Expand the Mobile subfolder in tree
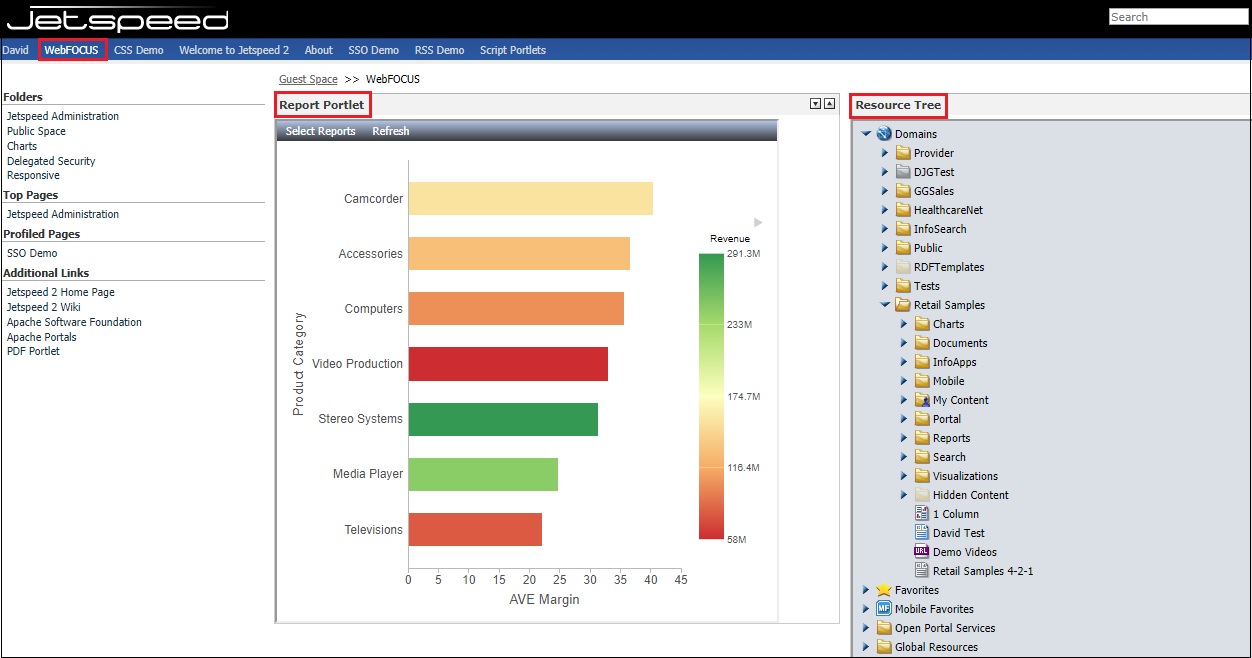This screenshot has height=658, width=1252. pos(904,381)
